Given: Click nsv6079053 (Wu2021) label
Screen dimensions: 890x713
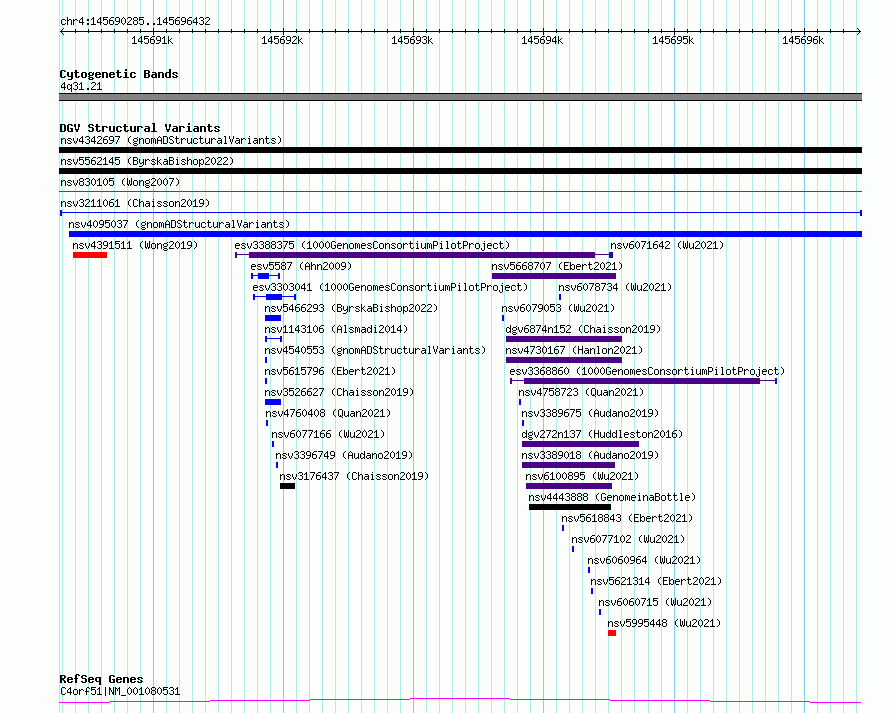Looking at the screenshot, I should coord(558,308).
